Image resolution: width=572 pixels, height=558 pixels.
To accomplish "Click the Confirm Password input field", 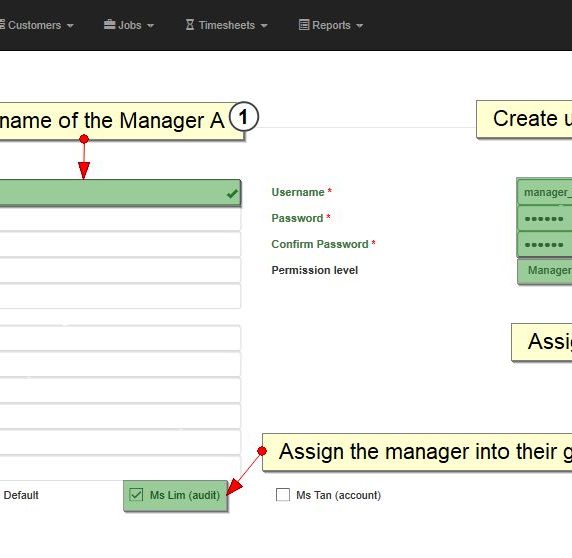I will [x=545, y=244].
